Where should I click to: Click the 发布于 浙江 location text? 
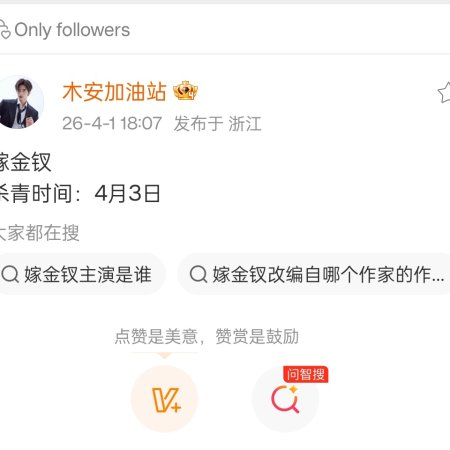coord(217,124)
